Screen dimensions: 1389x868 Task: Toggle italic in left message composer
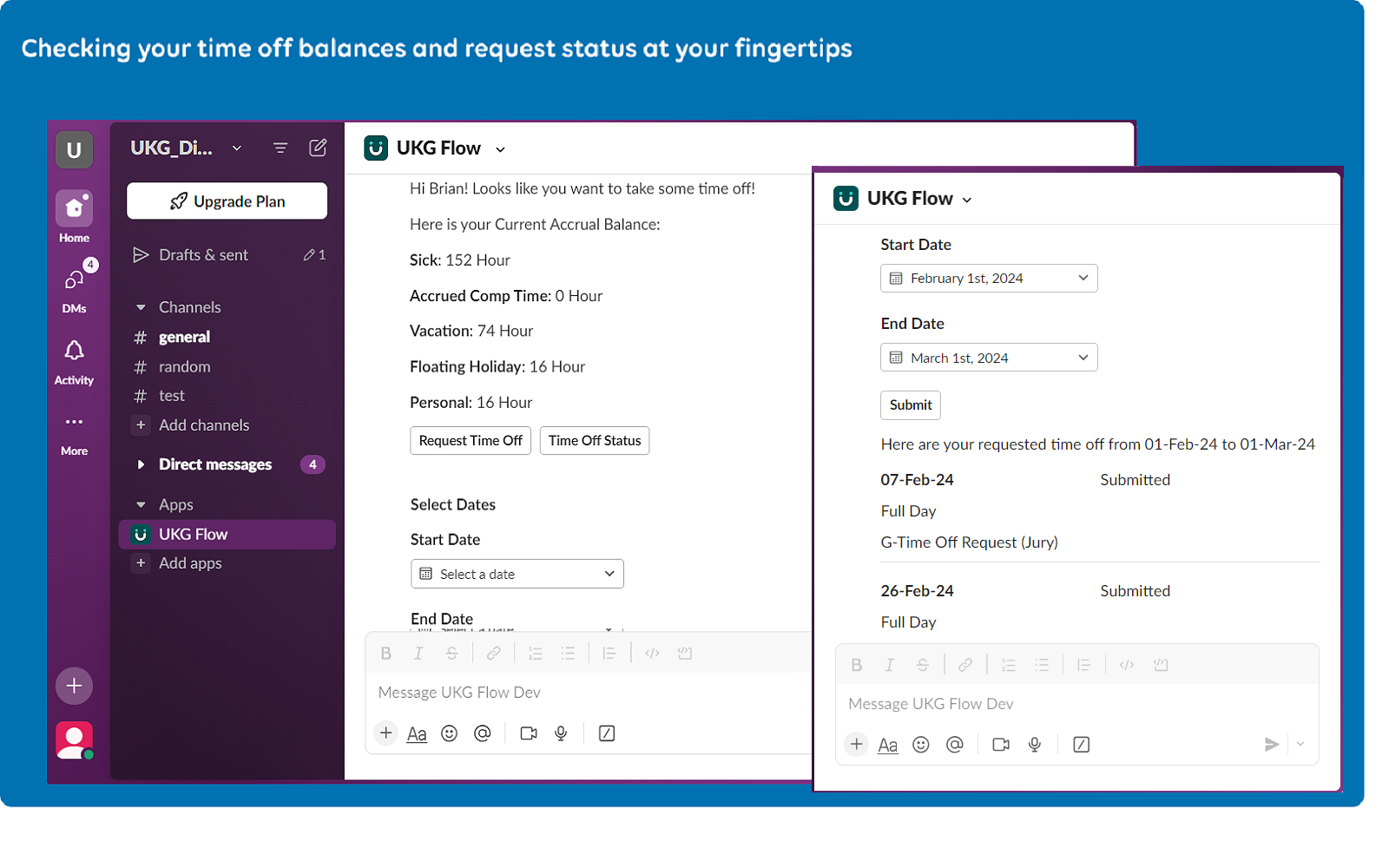point(418,654)
